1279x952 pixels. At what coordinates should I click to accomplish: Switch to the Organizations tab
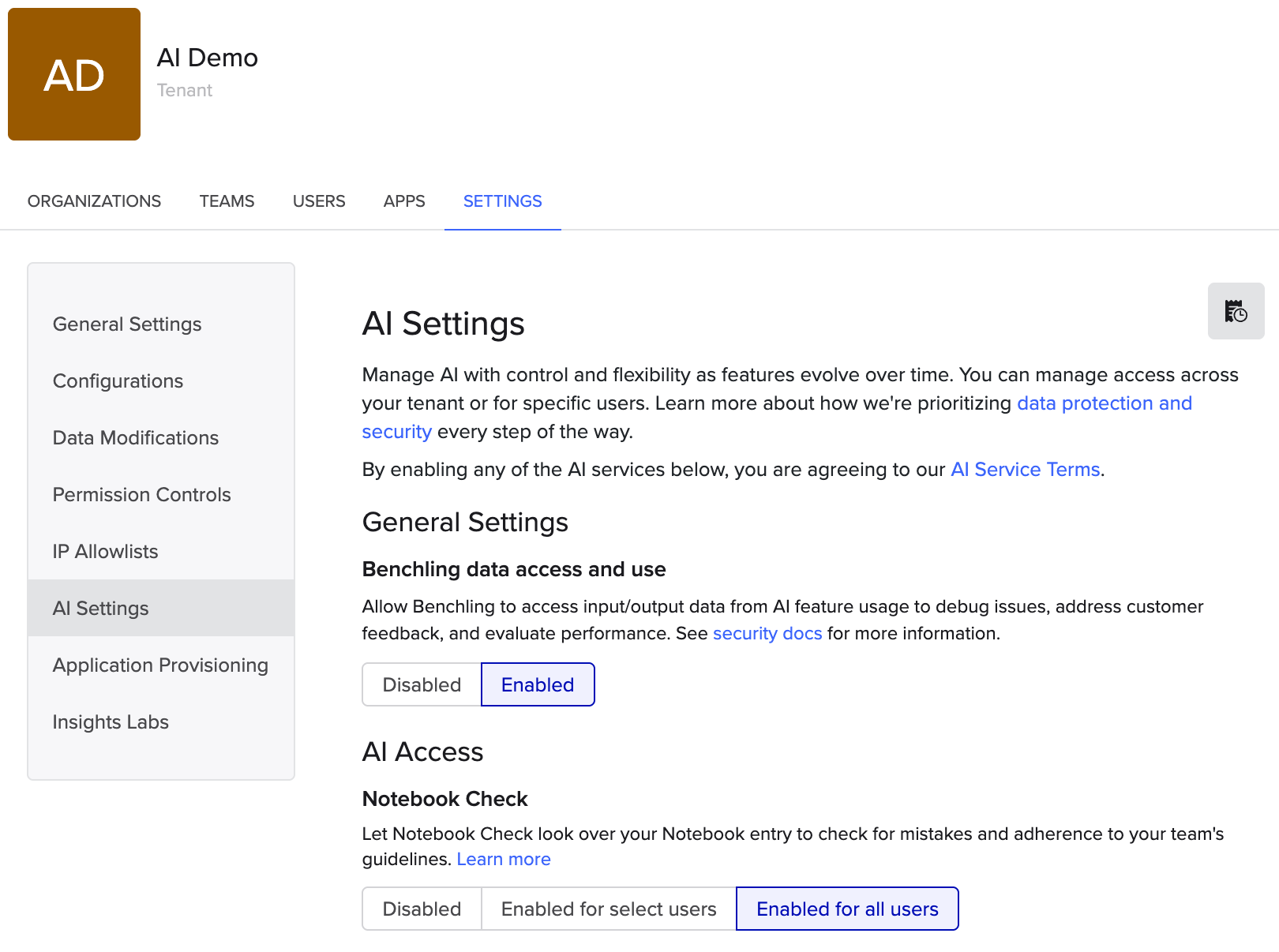pos(94,201)
